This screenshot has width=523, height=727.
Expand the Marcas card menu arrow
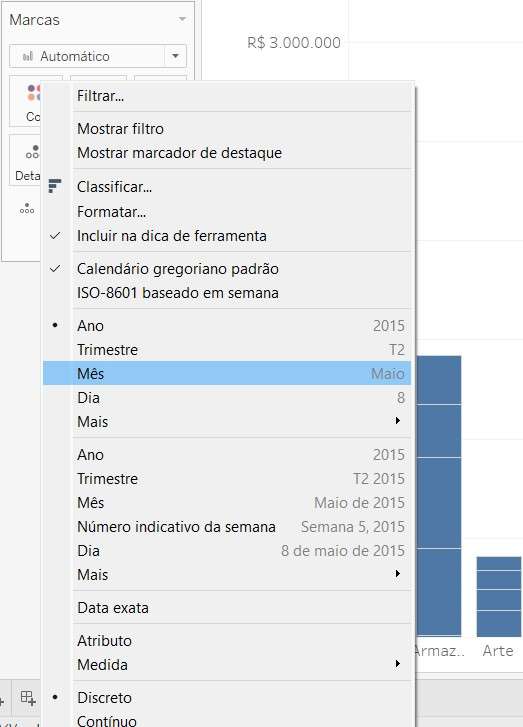pos(182,19)
